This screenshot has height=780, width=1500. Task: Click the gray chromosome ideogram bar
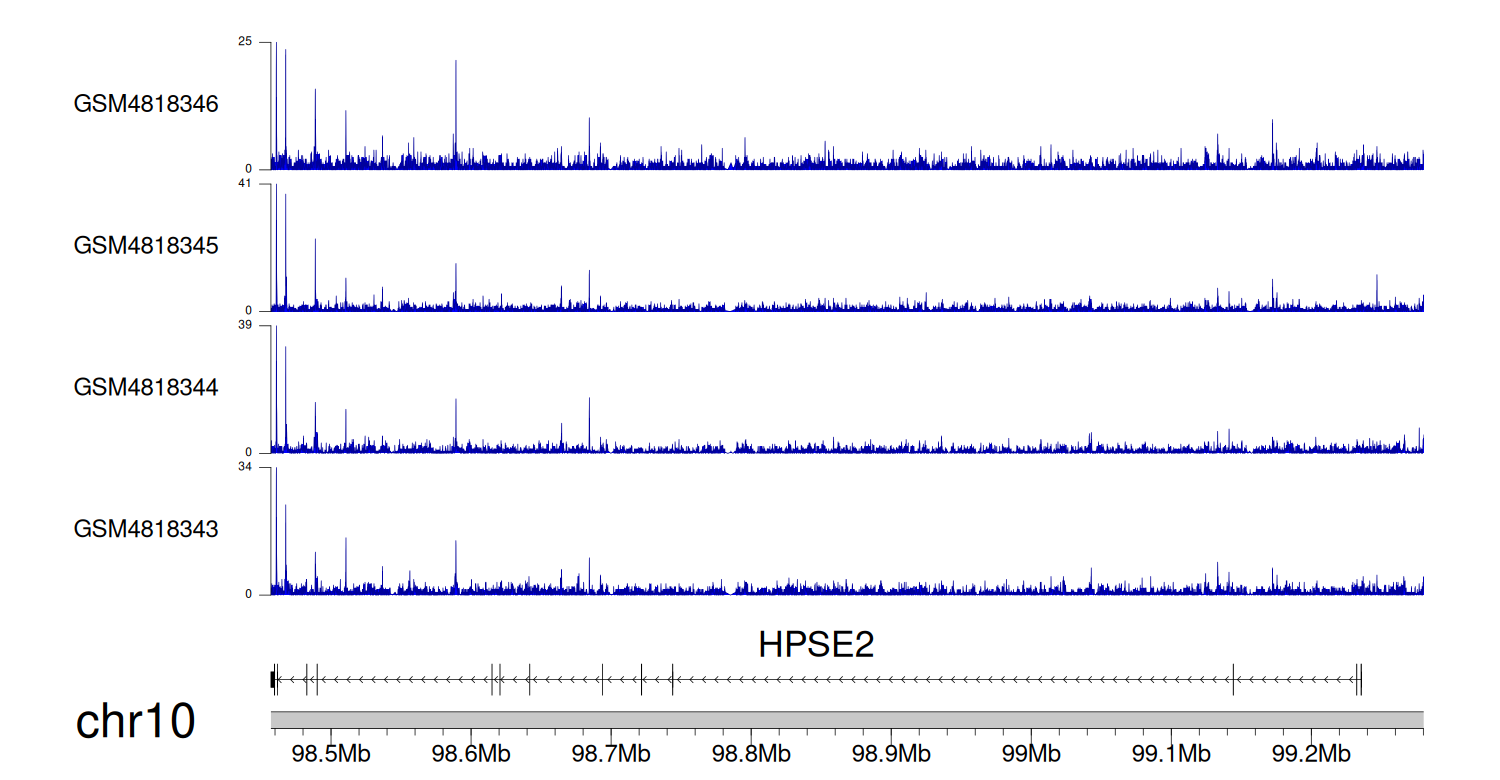[x=846, y=720]
